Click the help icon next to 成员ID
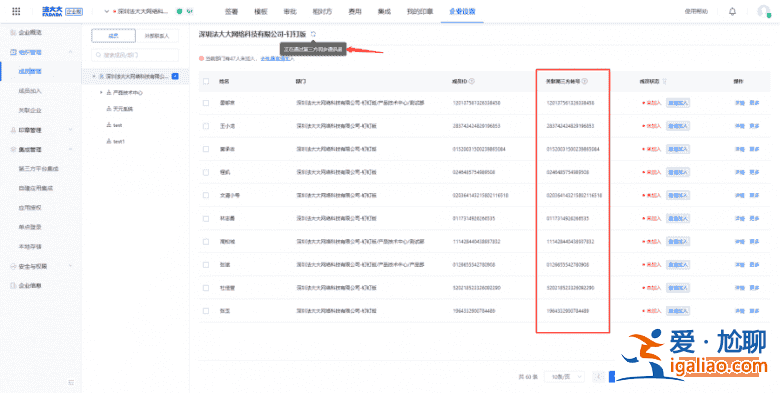This screenshot has width=780, height=393. pyautogui.click(x=472, y=81)
